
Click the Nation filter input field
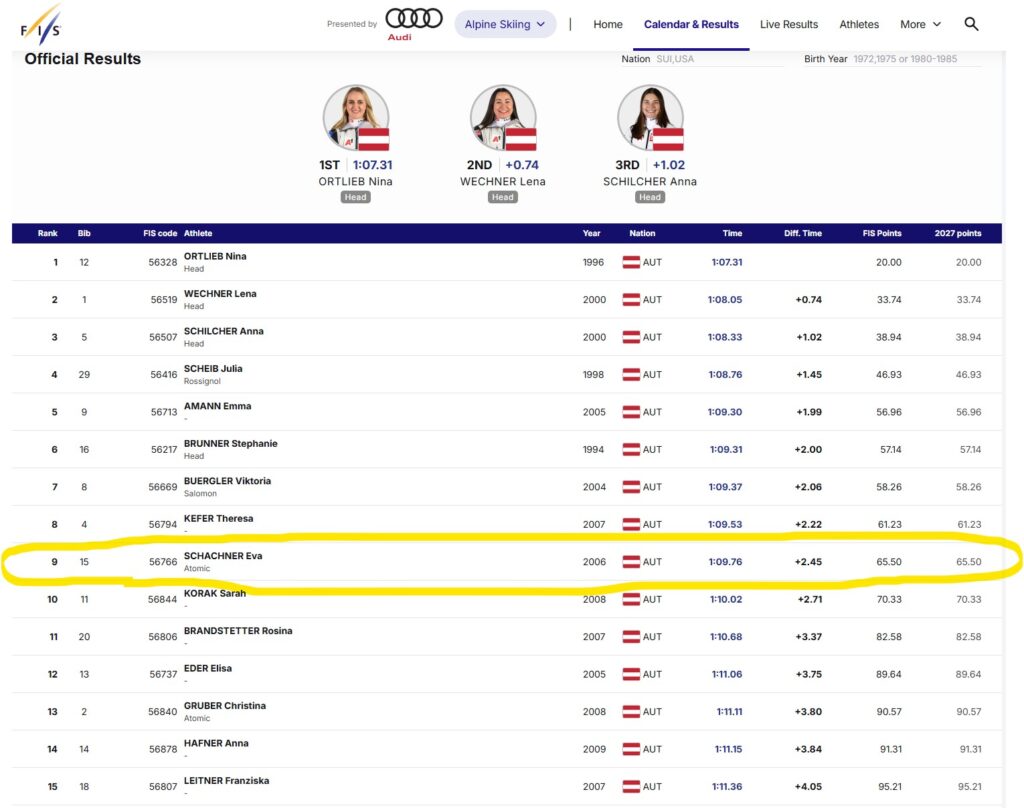[x=718, y=59]
